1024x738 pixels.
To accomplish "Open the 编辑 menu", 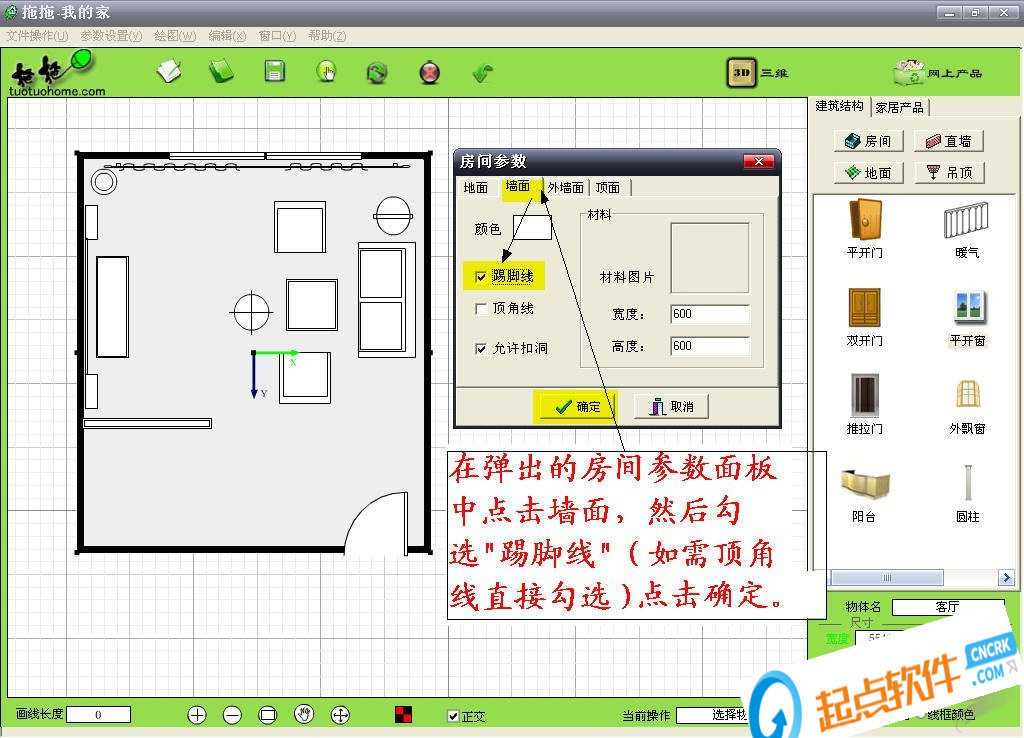I will 227,36.
